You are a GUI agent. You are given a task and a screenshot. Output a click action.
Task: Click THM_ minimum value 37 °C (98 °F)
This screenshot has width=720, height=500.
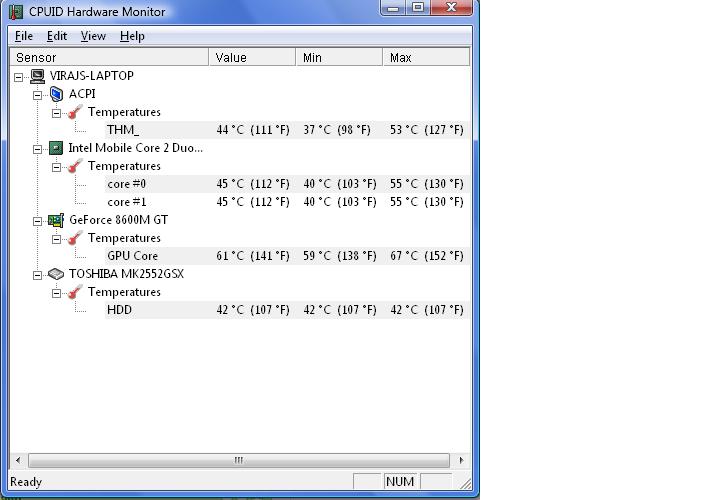pyautogui.click(x=337, y=130)
